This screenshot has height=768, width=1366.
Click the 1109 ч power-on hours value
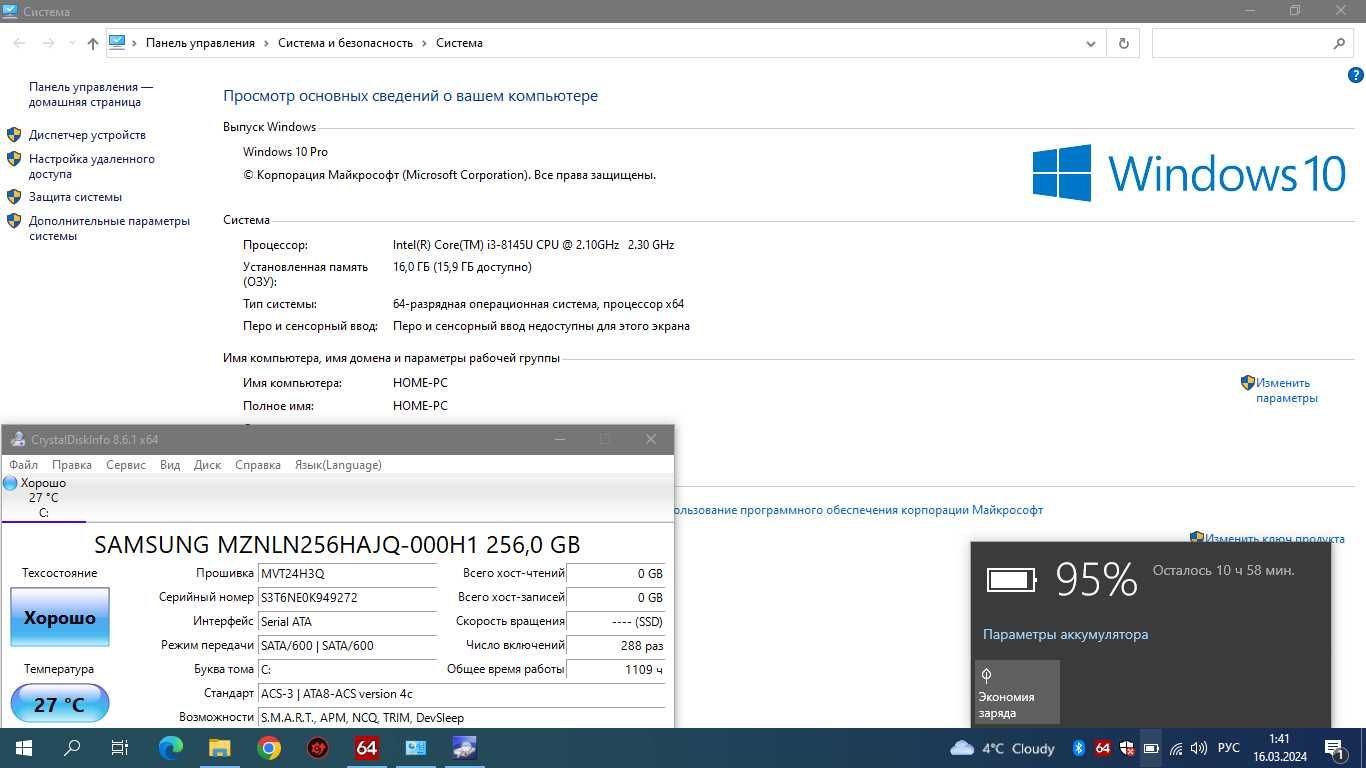616,670
